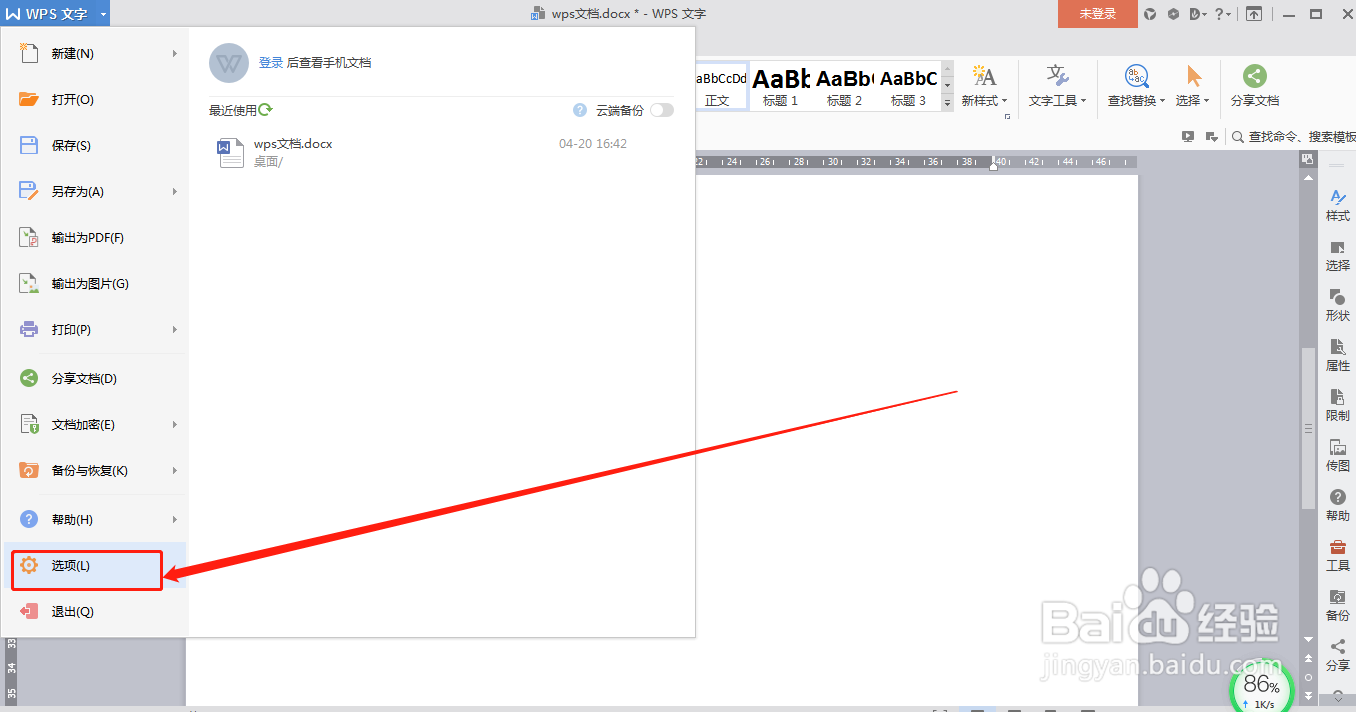Apply the 标题 3 heading style

909,87
